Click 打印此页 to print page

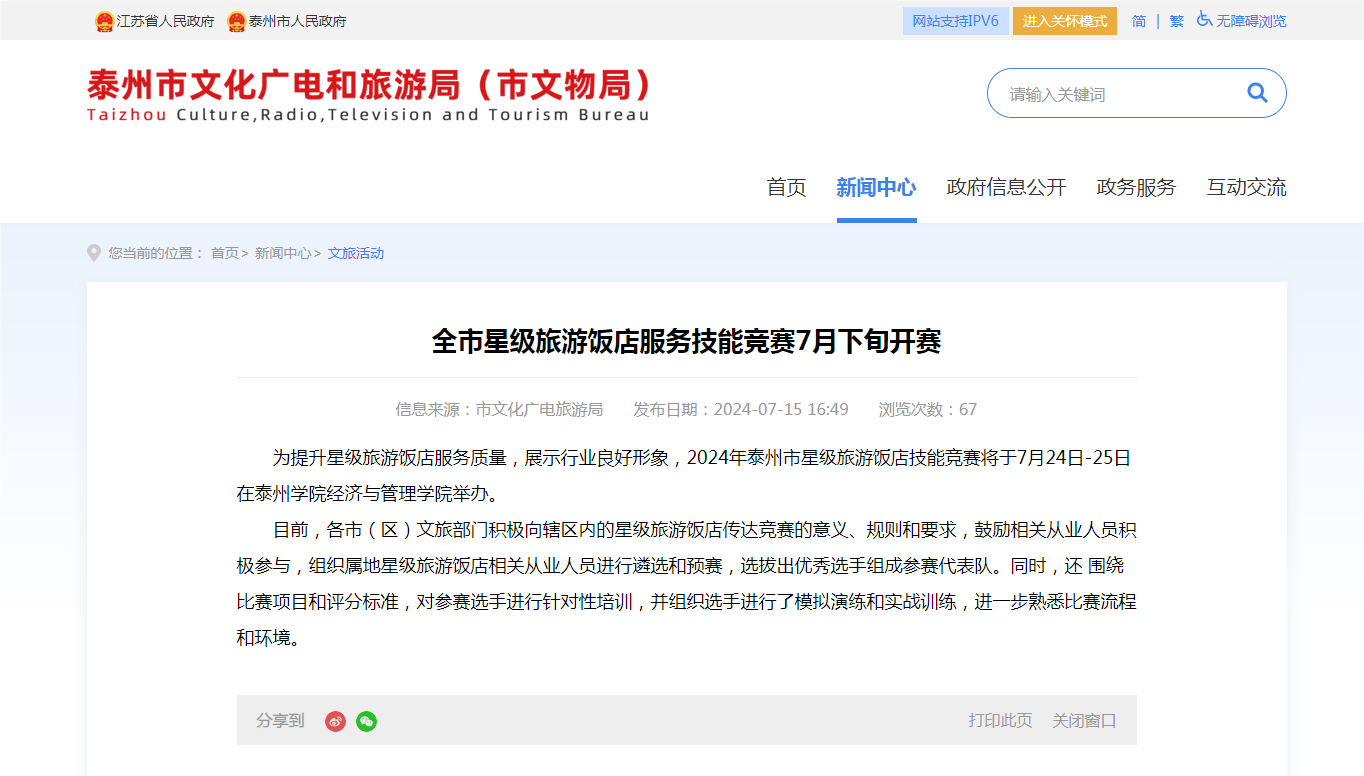coord(1000,720)
